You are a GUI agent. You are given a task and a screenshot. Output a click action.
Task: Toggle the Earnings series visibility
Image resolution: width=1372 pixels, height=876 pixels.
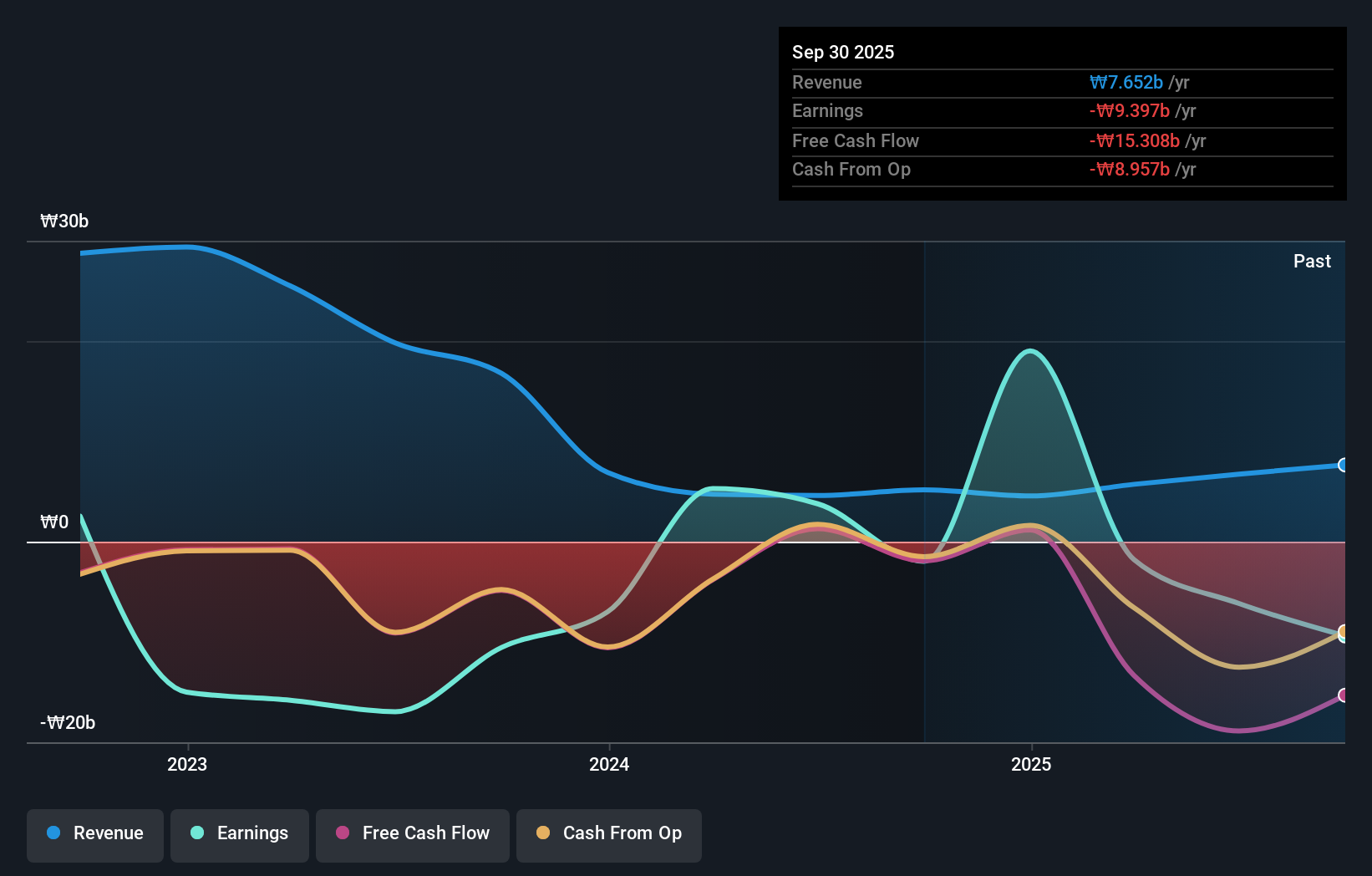tap(240, 833)
